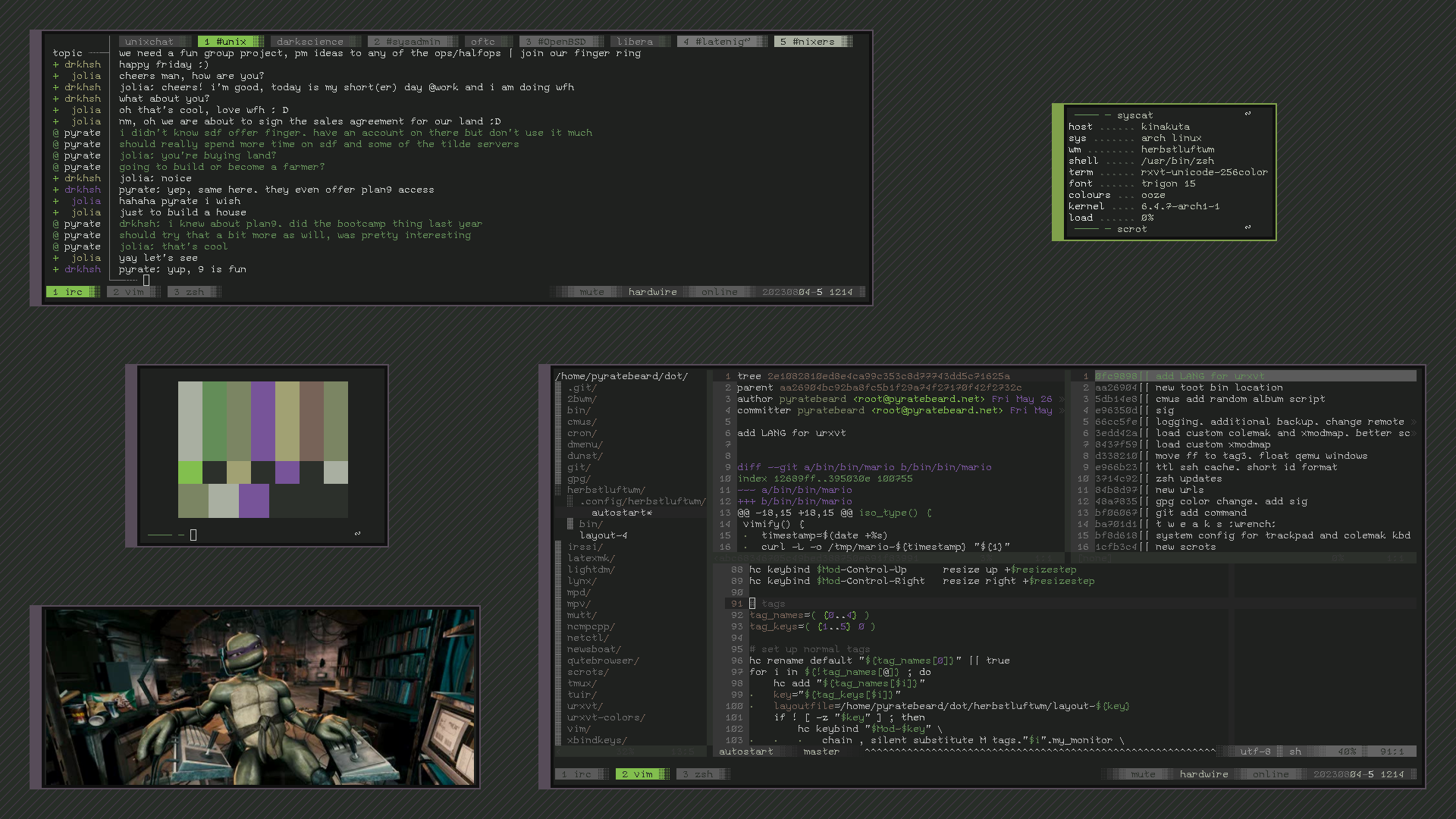1456x819 pixels.
Task: Click 'online' status entry in vim terminal
Action: [x=1271, y=774]
